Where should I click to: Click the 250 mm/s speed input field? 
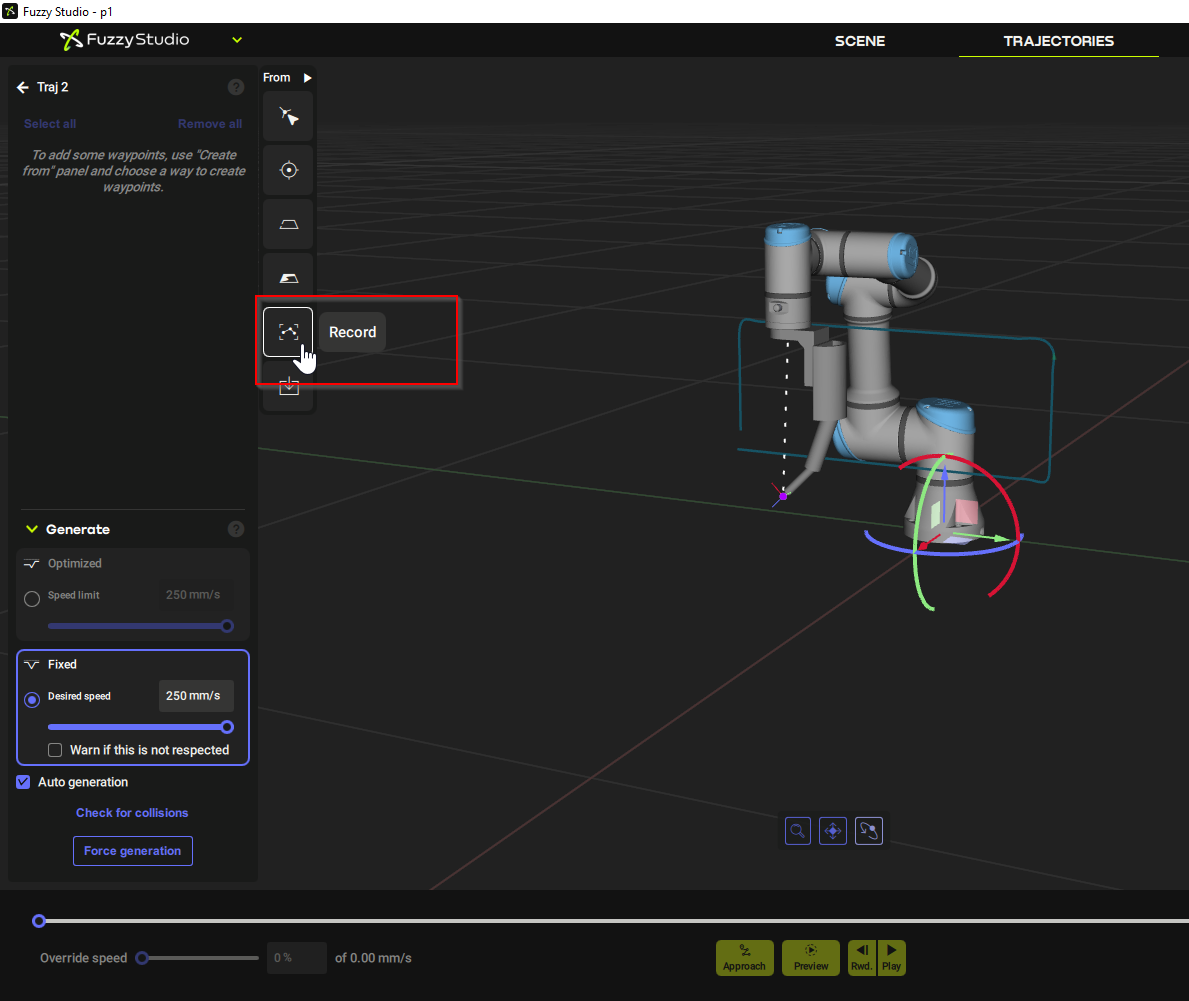[196, 695]
